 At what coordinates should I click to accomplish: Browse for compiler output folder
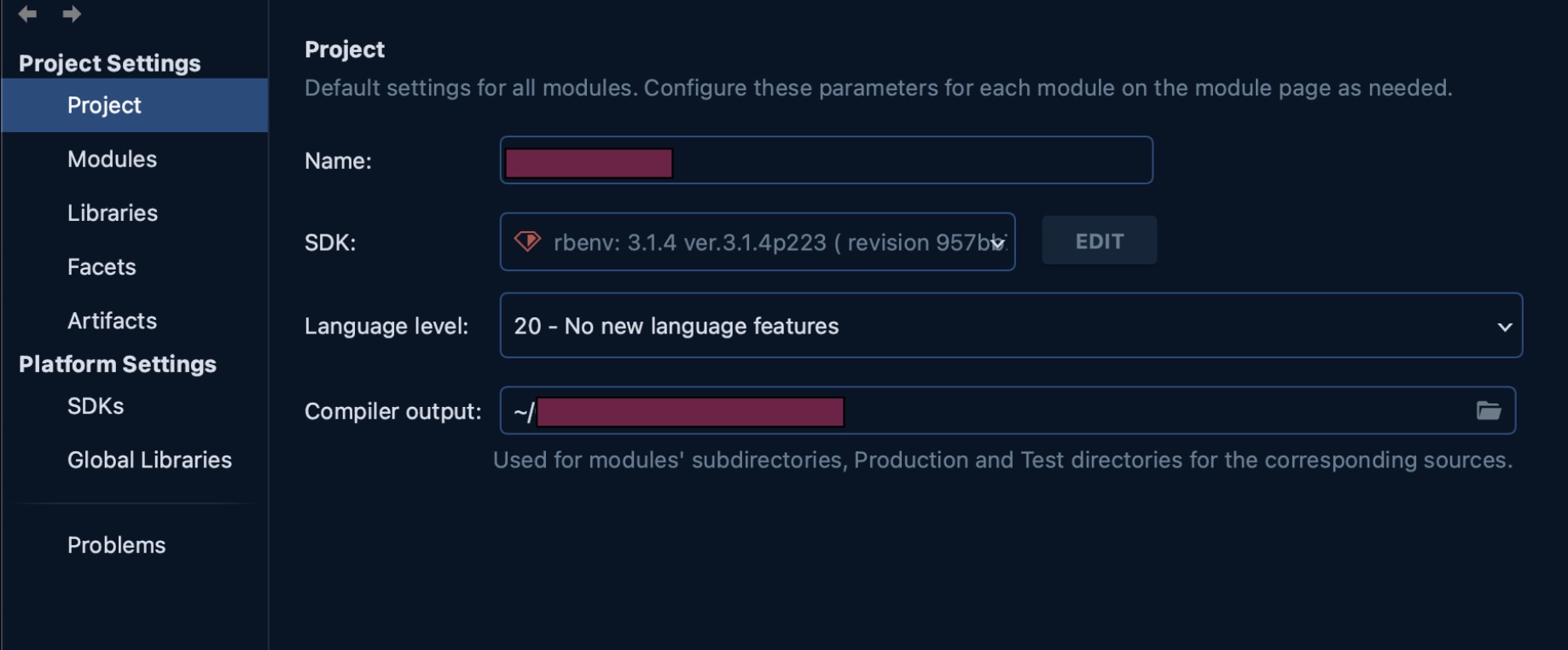[x=1489, y=411]
